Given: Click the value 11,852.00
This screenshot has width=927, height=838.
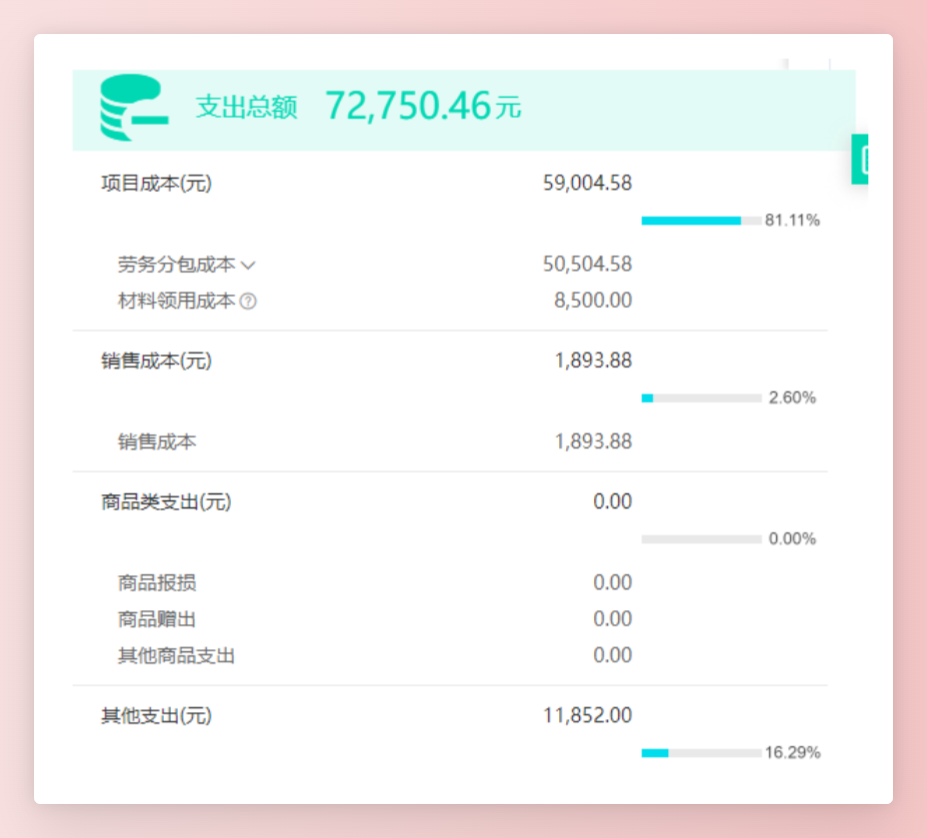Looking at the screenshot, I should tap(587, 716).
